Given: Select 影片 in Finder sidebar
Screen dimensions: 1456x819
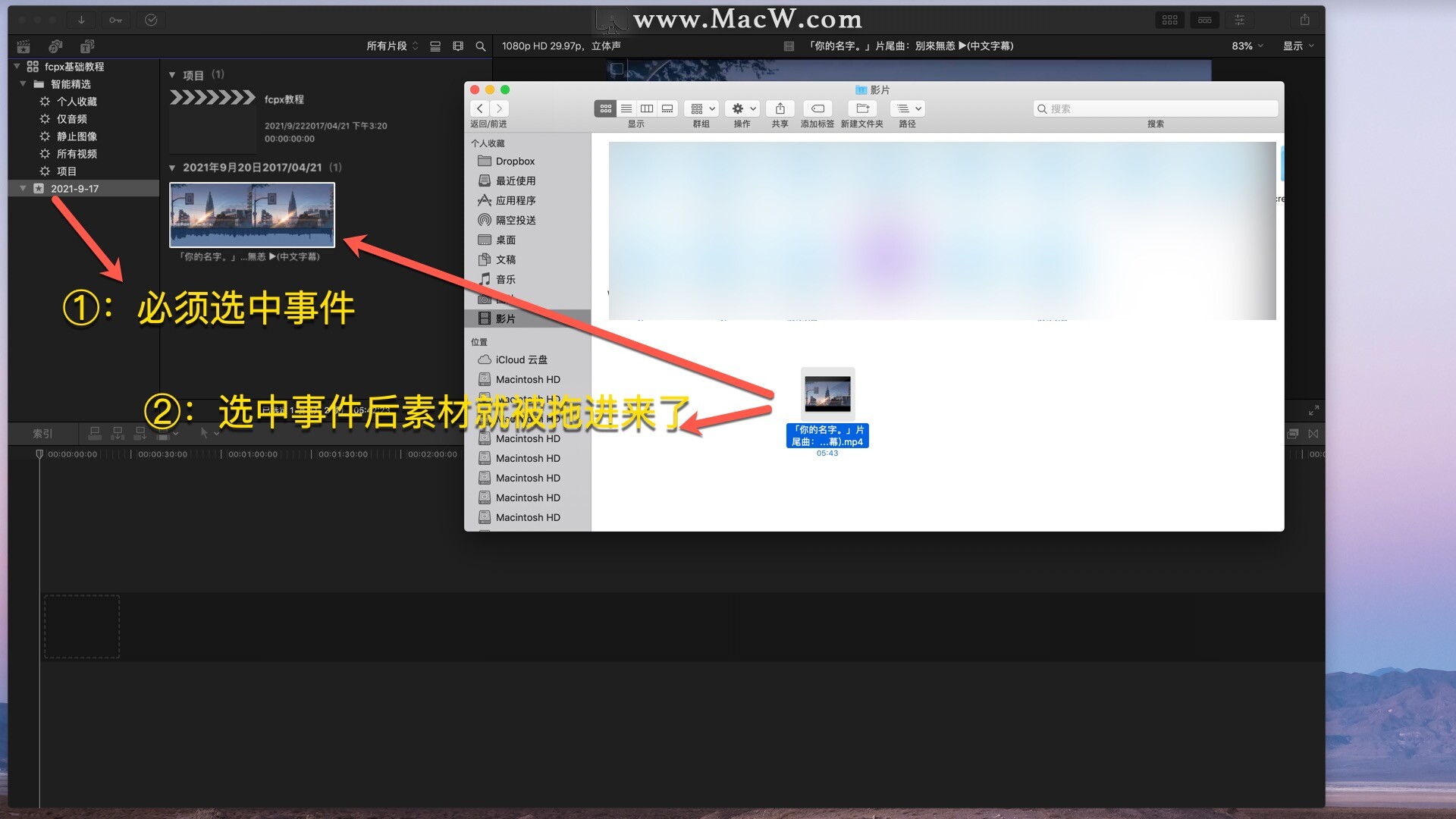Looking at the screenshot, I should click(x=505, y=318).
